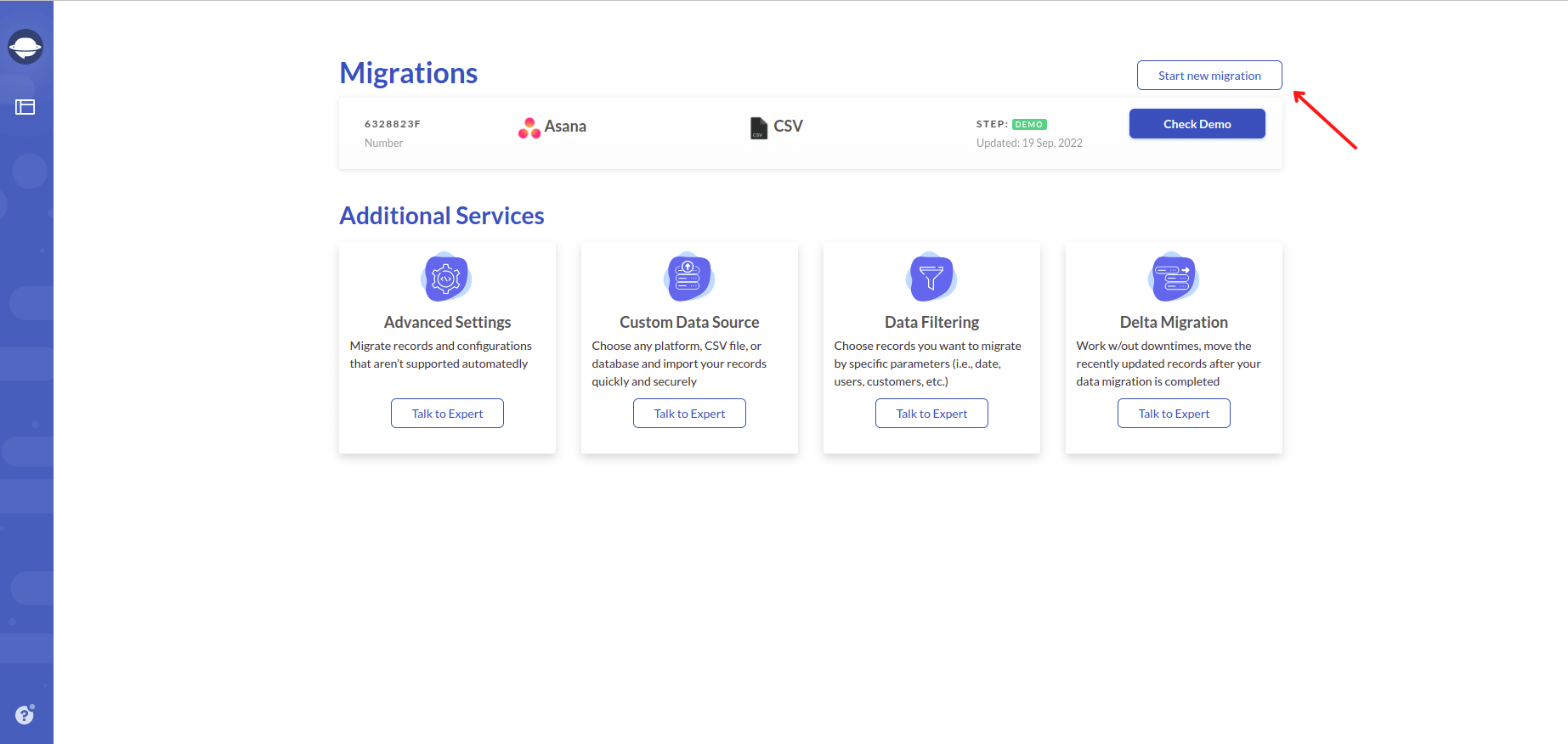Click the Custom Data Source card title

coord(689,322)
